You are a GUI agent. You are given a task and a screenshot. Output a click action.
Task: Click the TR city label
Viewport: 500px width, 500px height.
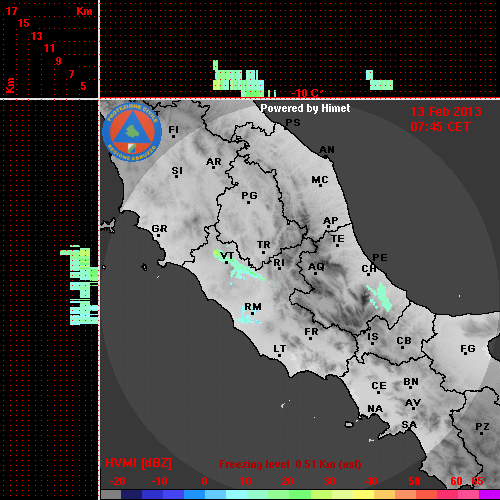tap(263, 245)
